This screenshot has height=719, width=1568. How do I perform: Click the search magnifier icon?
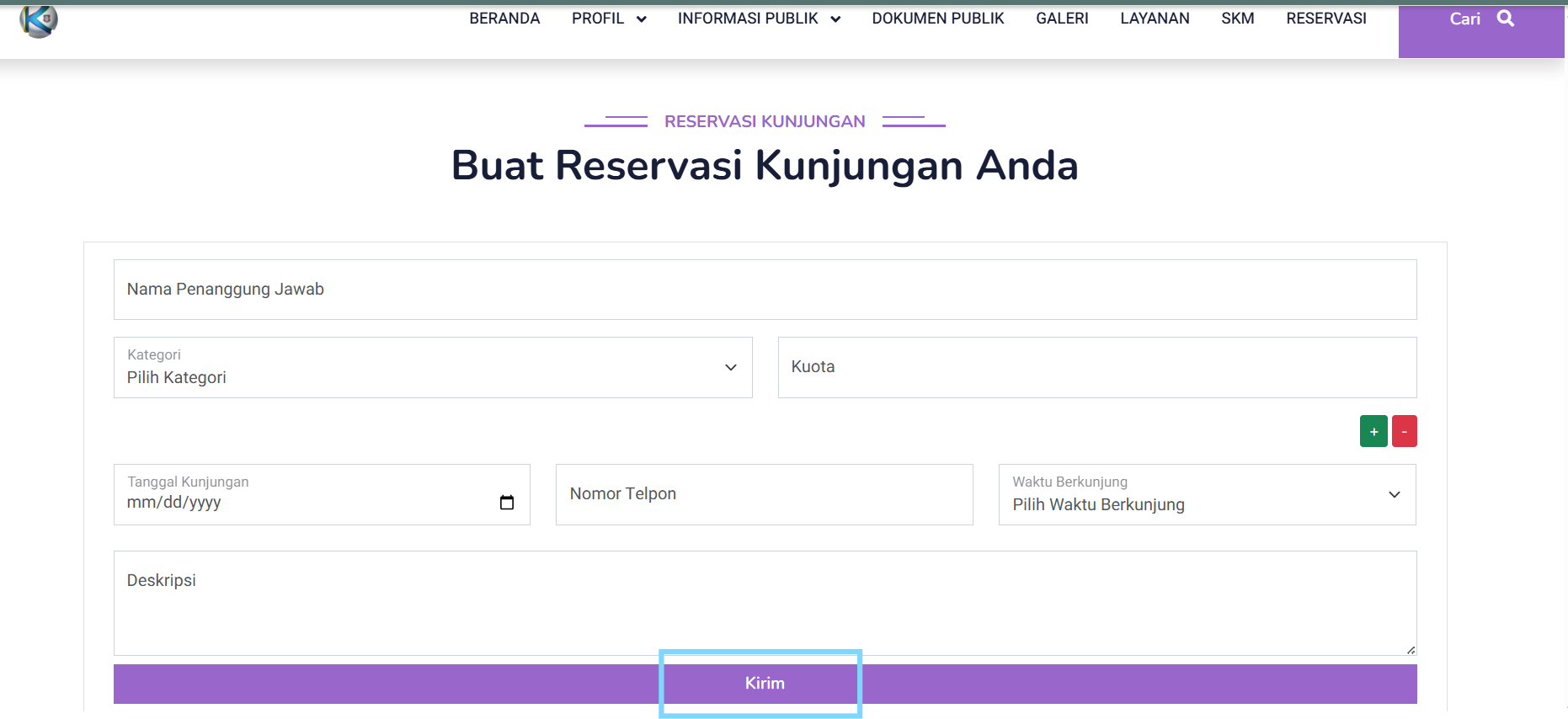(x=1506, y=19)
